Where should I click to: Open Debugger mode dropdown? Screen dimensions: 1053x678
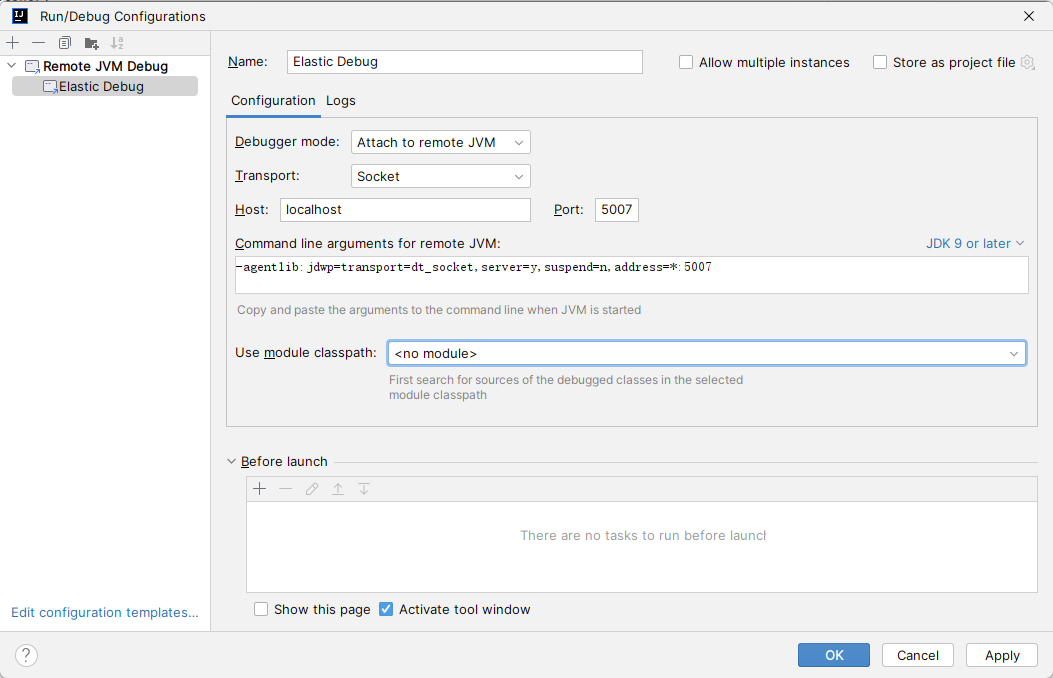[x=441, y=142]
